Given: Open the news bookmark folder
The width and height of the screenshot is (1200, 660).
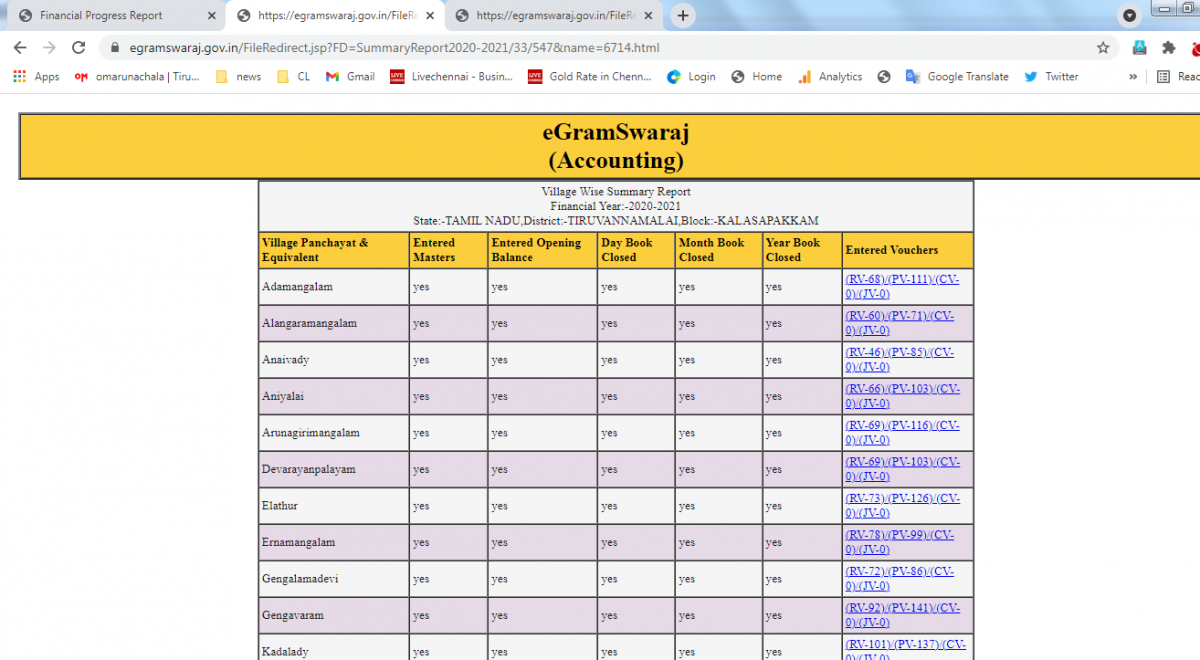Looking at the screenshot, I should (239, 77).
